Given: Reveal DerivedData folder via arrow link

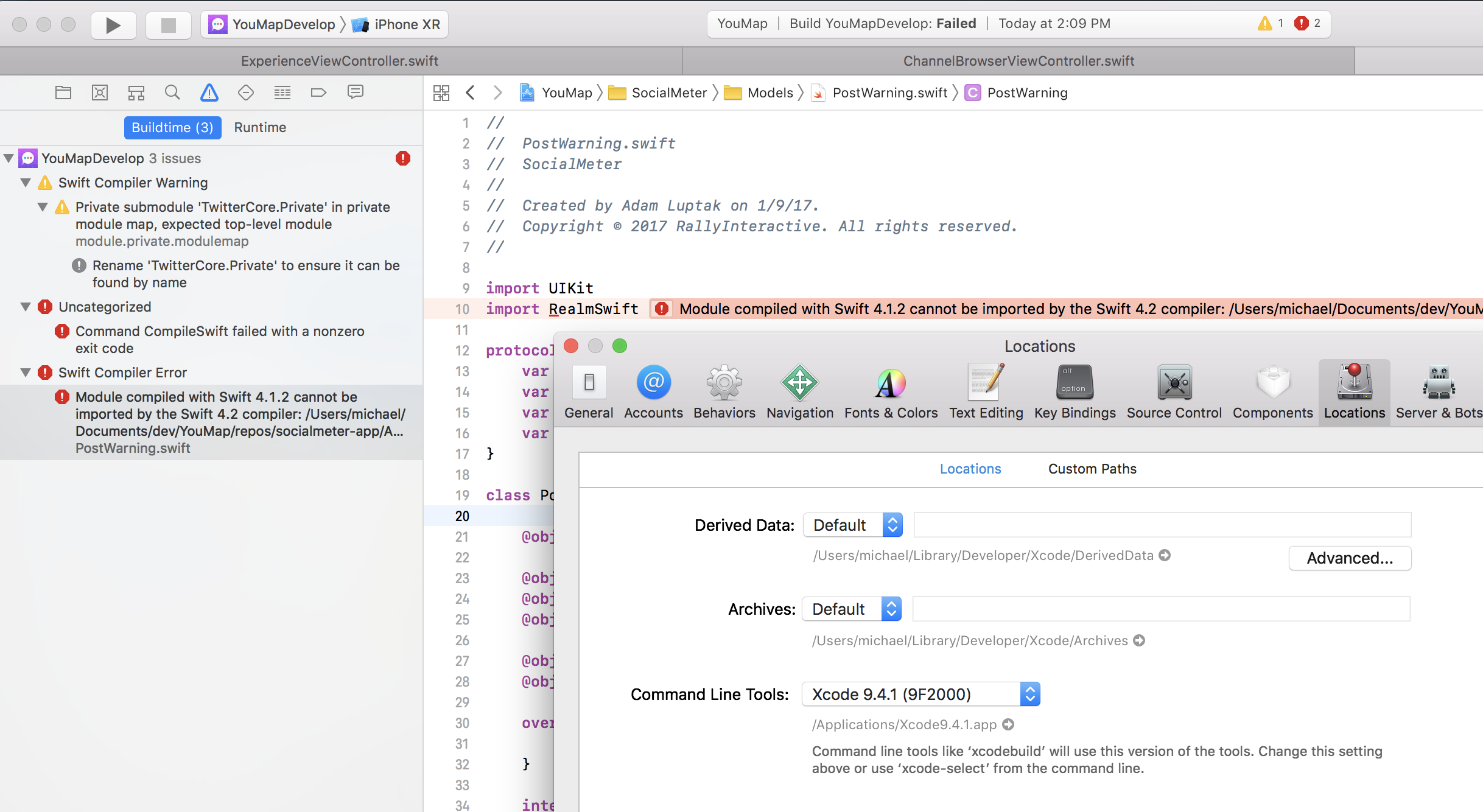Looking at the screenshot, I should (x=1165, y=555).
